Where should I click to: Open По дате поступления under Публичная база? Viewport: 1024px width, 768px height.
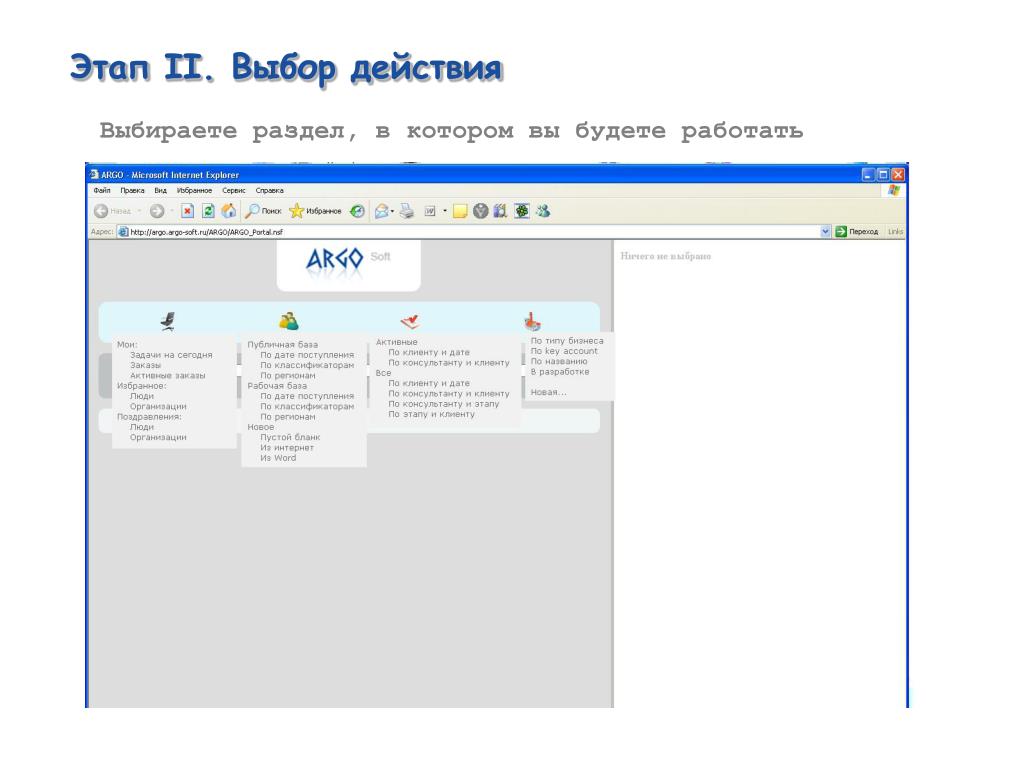(307, 355)
